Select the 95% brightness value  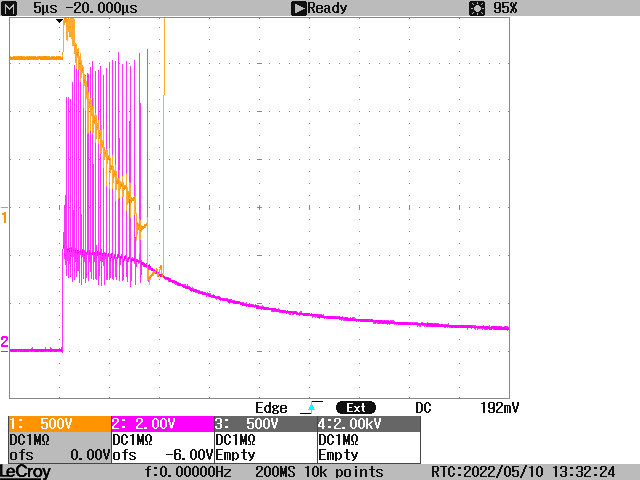coord(505,8)
